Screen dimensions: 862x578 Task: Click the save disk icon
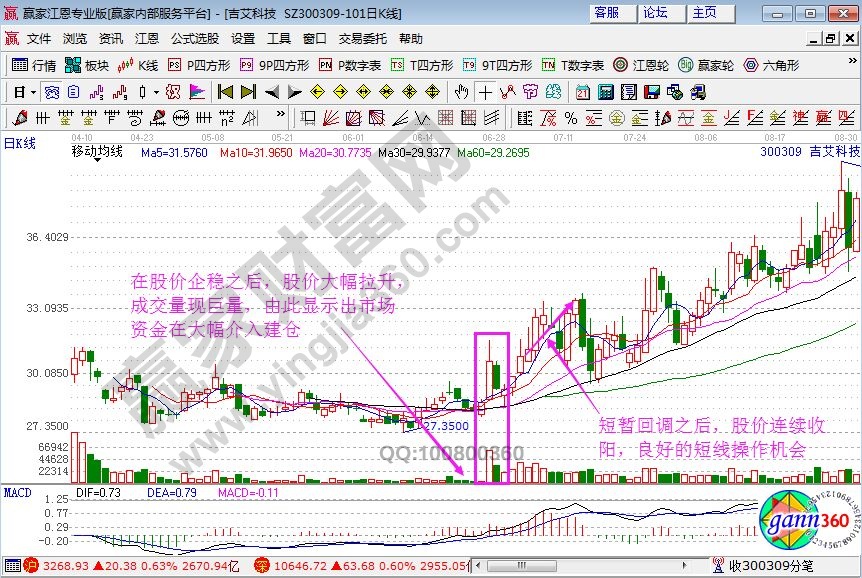(x=653, y=92)
